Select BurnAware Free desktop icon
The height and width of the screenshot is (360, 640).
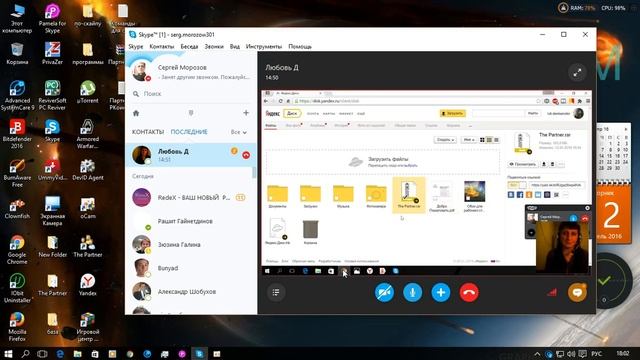pyautogui.click(x=17, y=173)
